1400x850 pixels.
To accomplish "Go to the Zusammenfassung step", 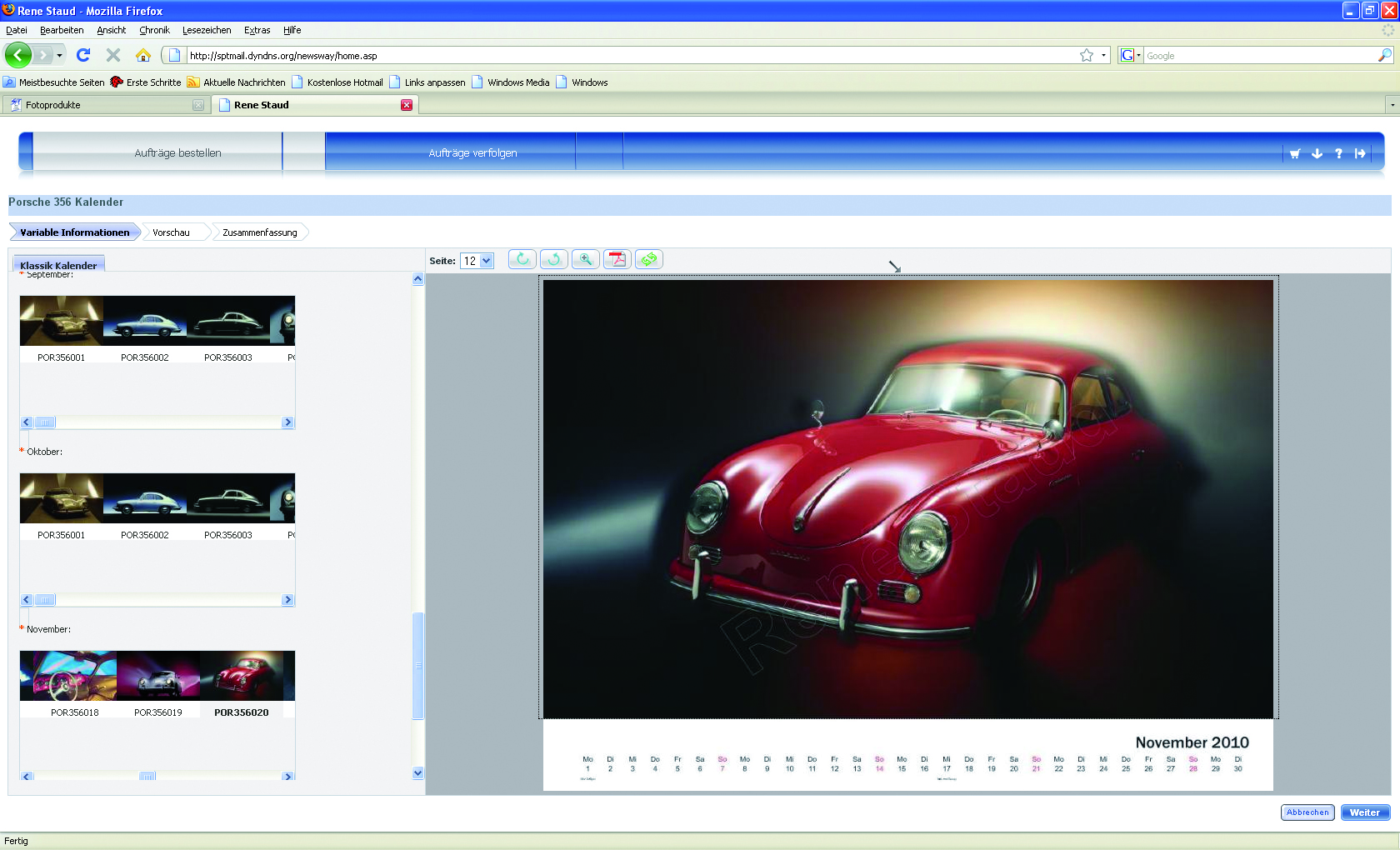I will click(260, 232).
